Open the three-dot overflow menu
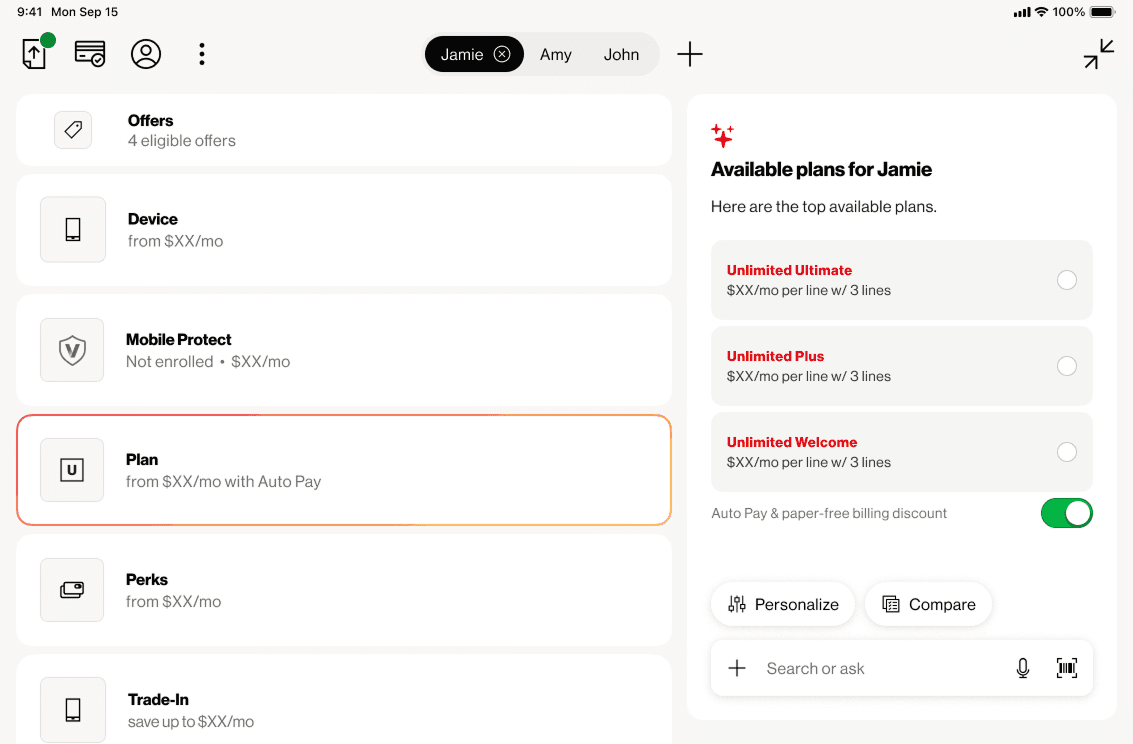This screenshot has width=1133, height=744. click(202, 54)
